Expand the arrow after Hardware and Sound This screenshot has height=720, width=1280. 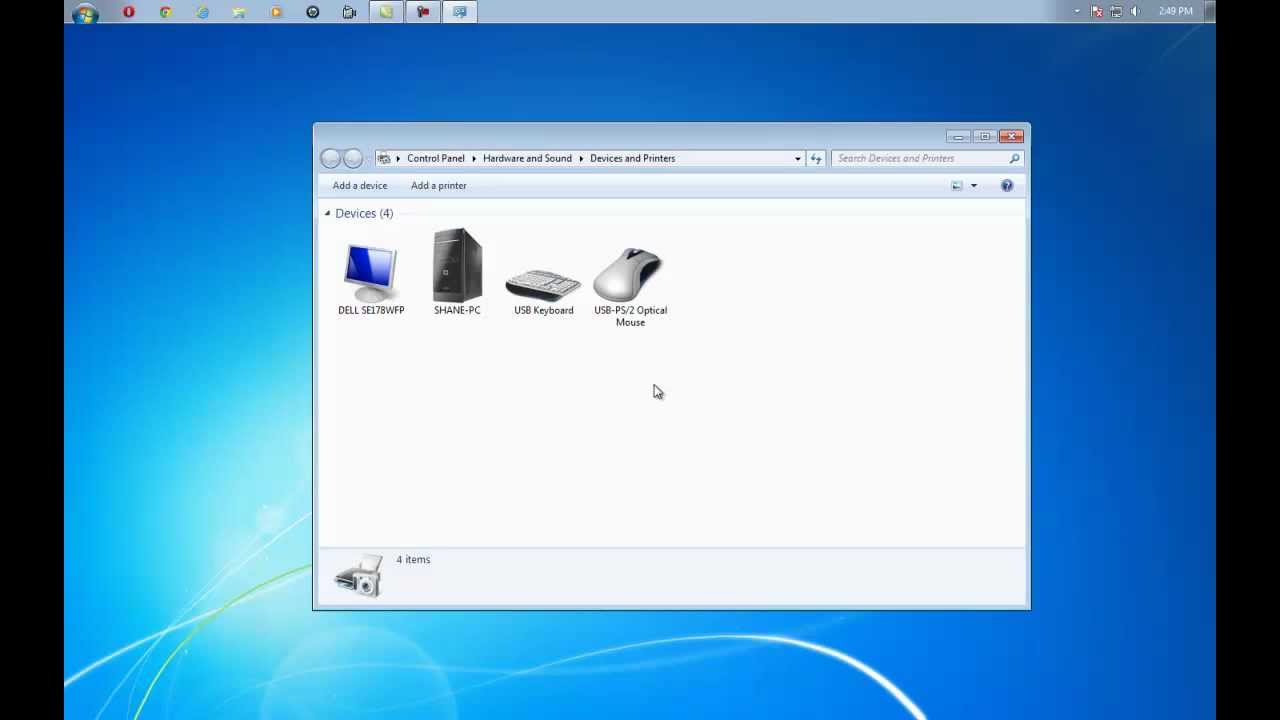point(581,158)
